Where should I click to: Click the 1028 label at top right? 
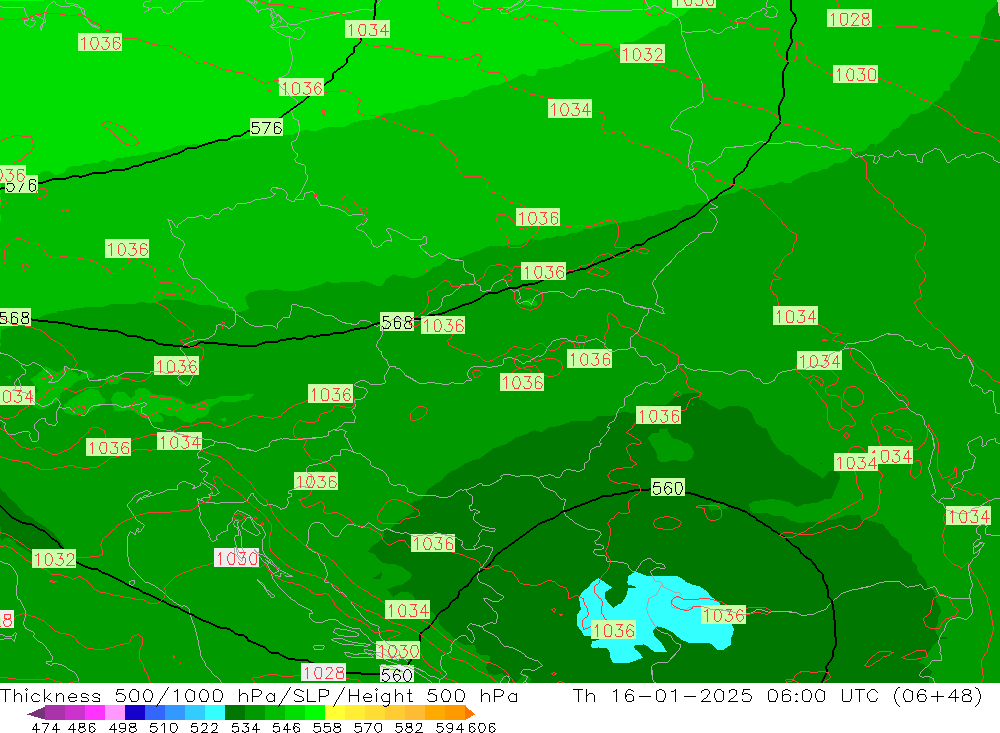[x=849, y=19]
